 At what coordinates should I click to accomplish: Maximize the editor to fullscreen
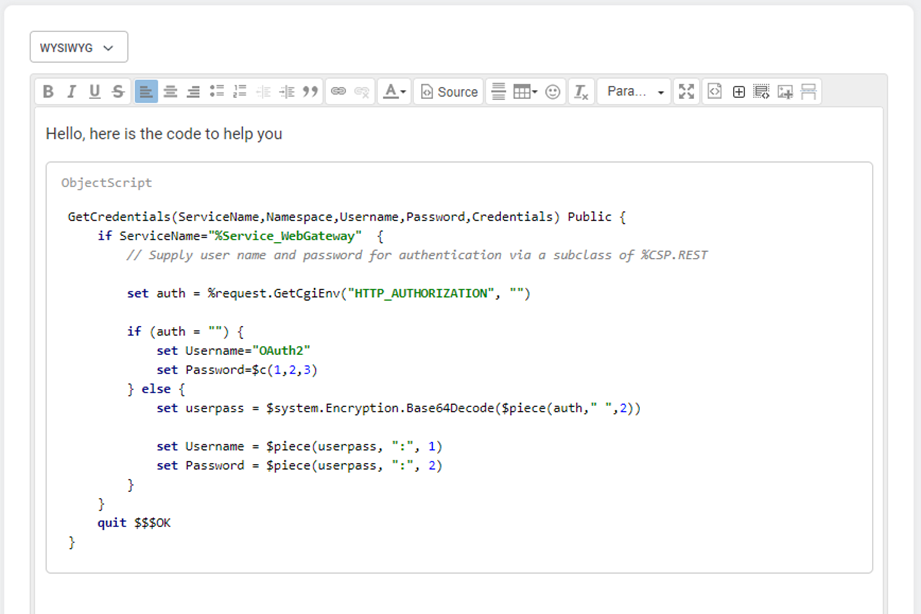click(x=686, y=92)
